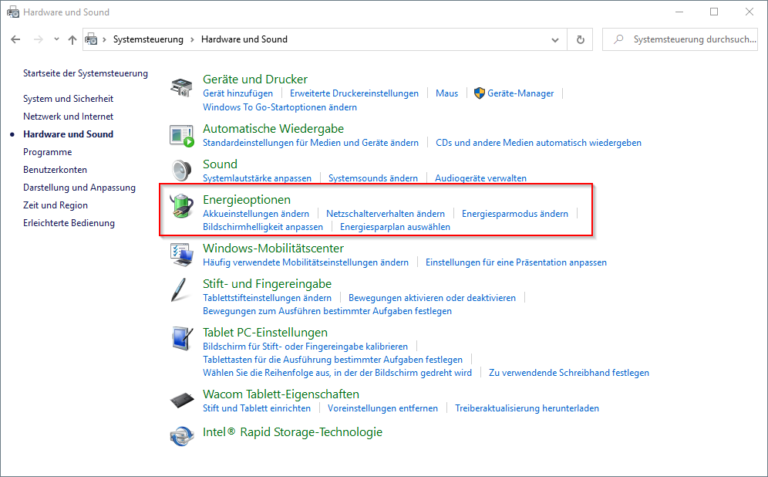
Task: Click CDs und andere Medien automatisch wiedergeben
Action: [538, 143]
